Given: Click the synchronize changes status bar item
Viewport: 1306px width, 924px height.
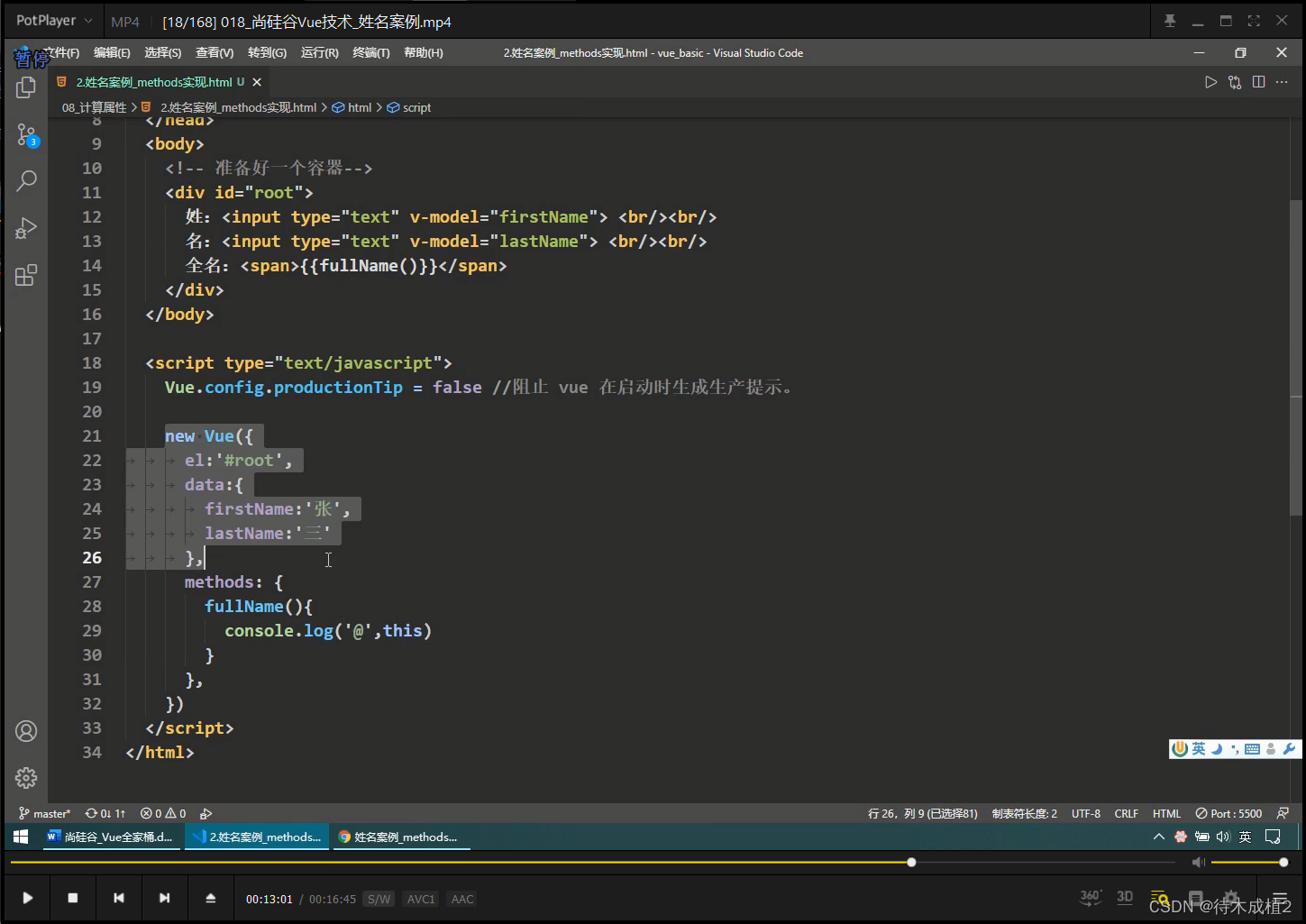Looking at the screenshot, I should click(105, 813).
